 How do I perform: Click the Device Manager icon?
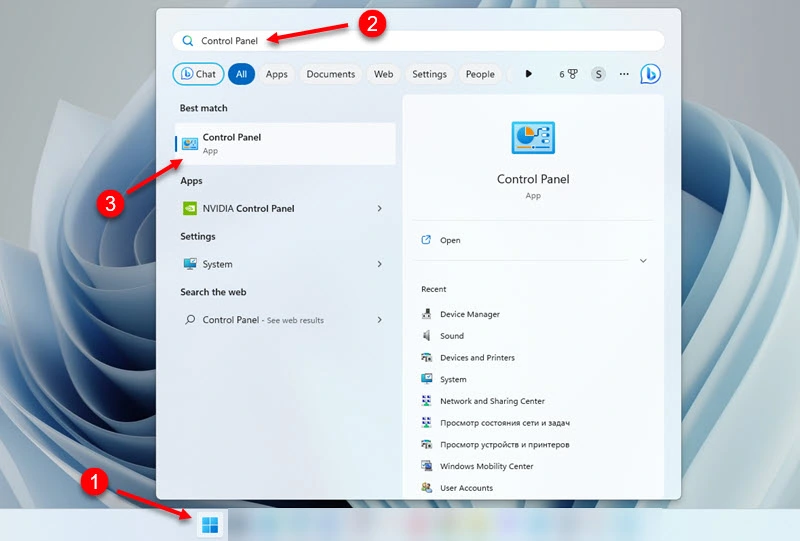pos(427,314)
